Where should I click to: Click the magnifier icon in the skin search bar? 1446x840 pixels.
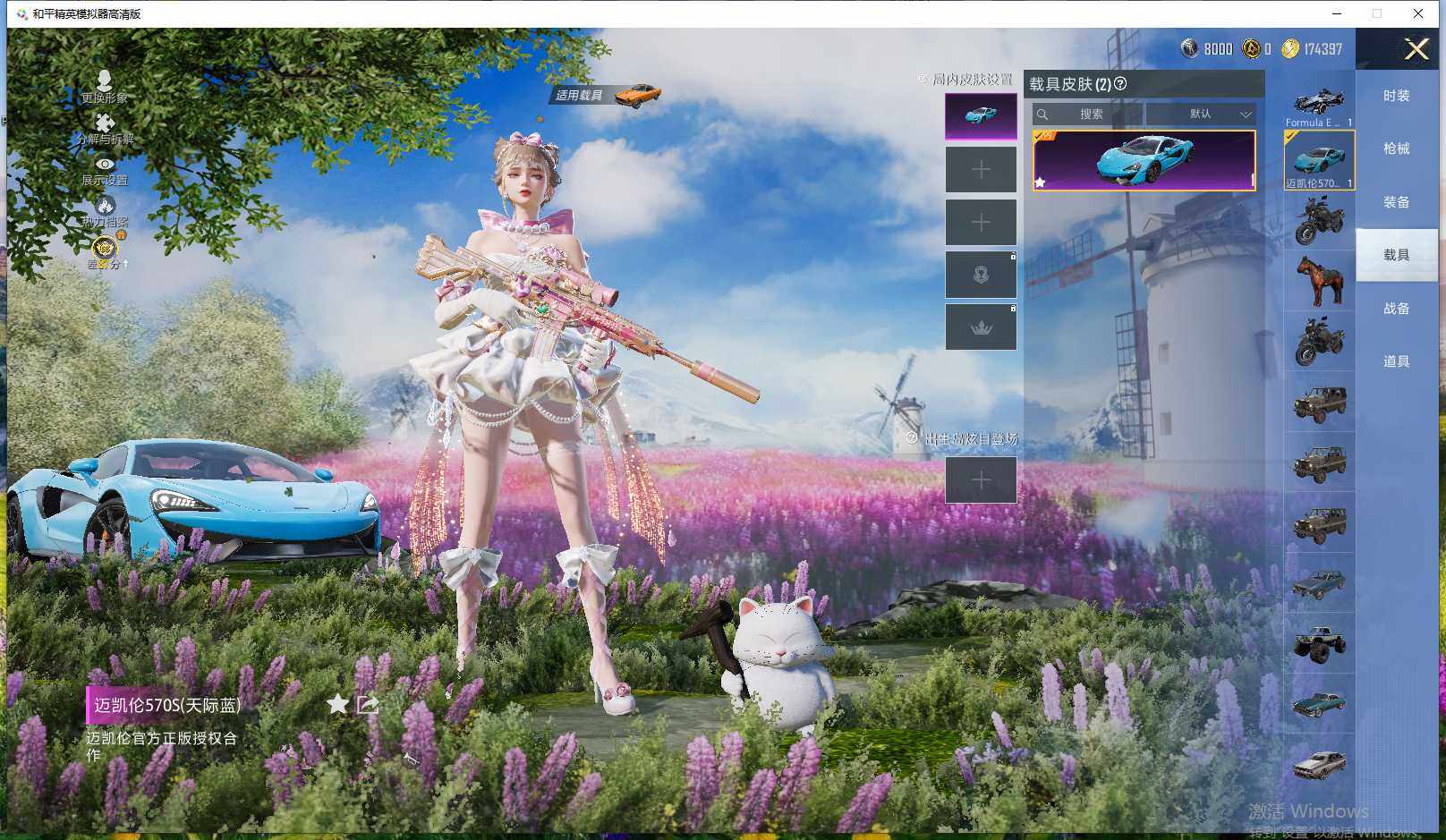tap(1043, 115)
